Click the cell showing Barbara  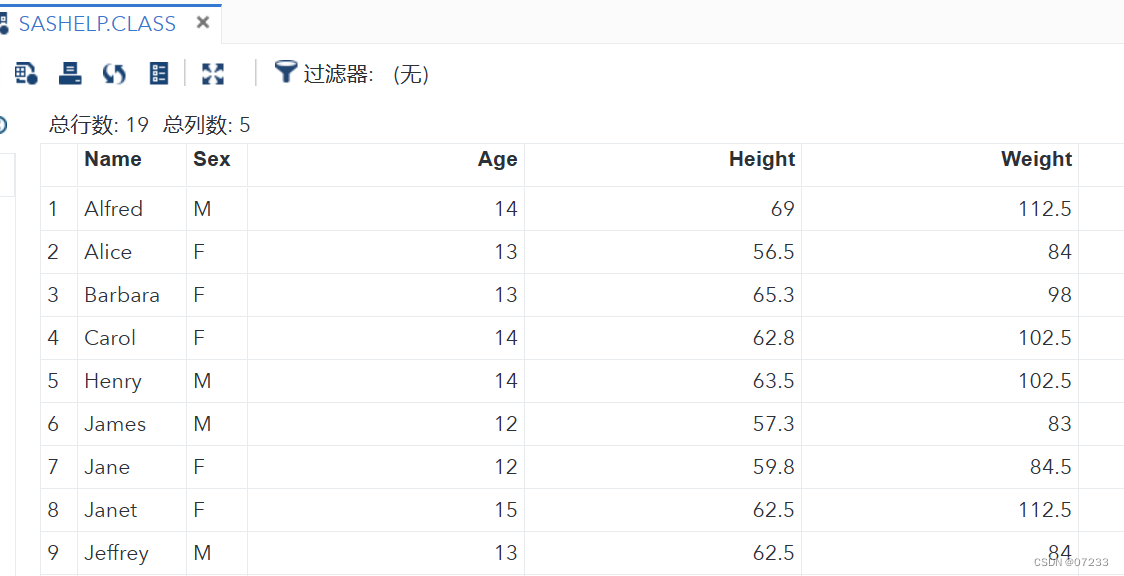point(121,294)
